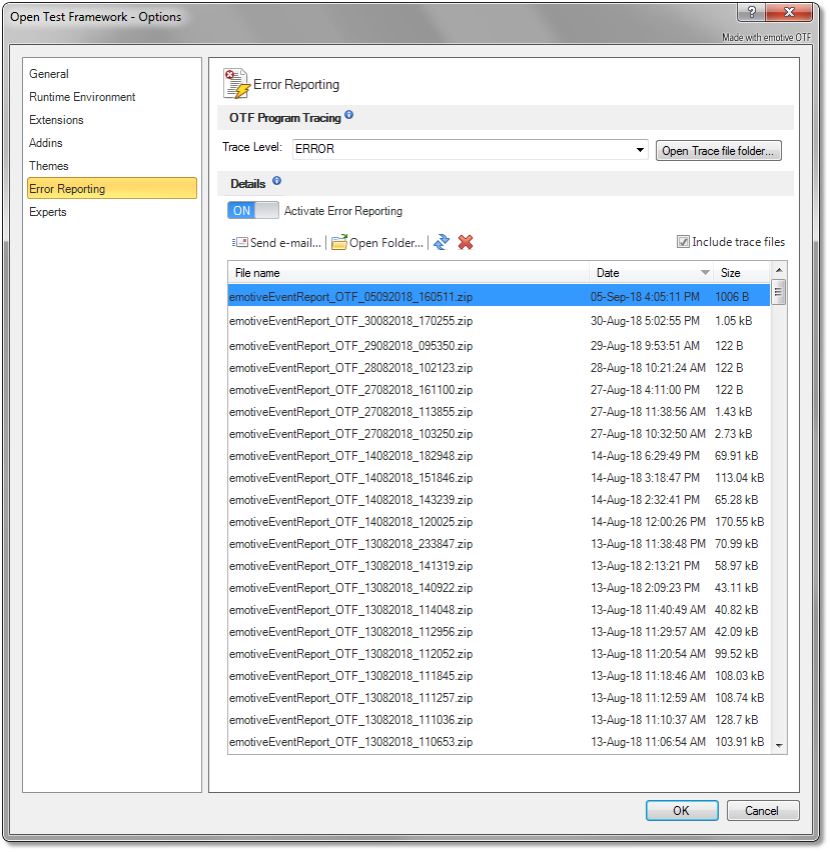Click the Details info icon

point(277,180)
